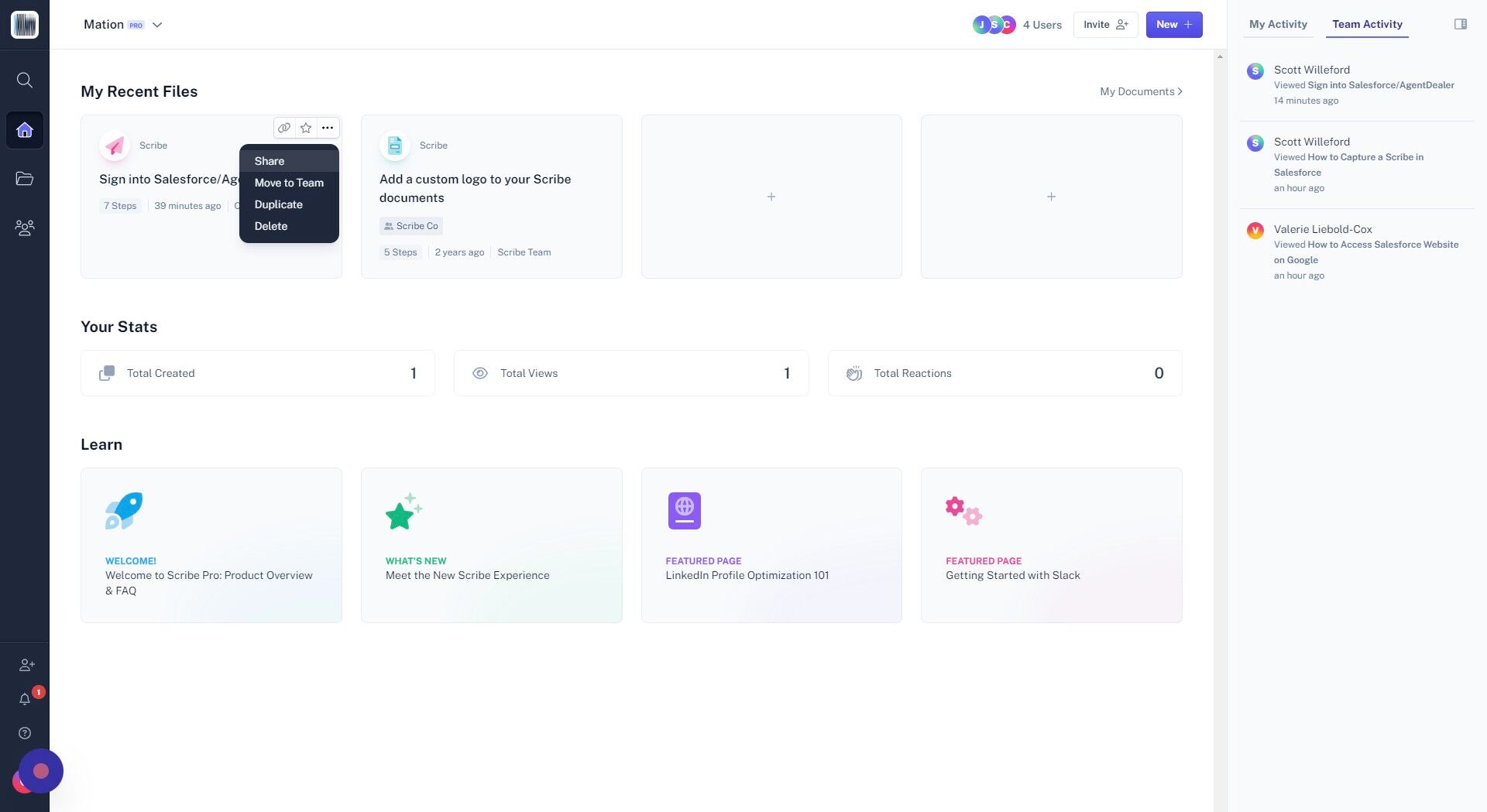Screen dimensions: 1487x812
Task: Collapse the activity side panel icon
Action: pos(1461,24)
